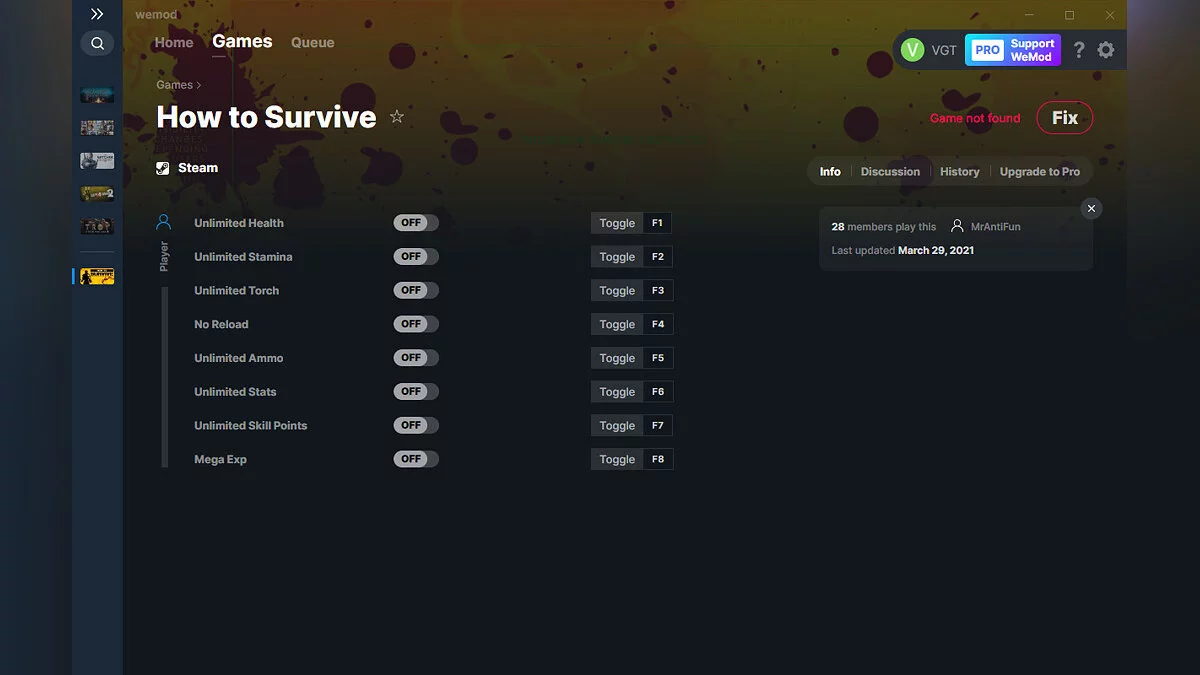Enable the No Reload switch
This screenshot has height=675, width=1200.
click(x=415, y=324)
